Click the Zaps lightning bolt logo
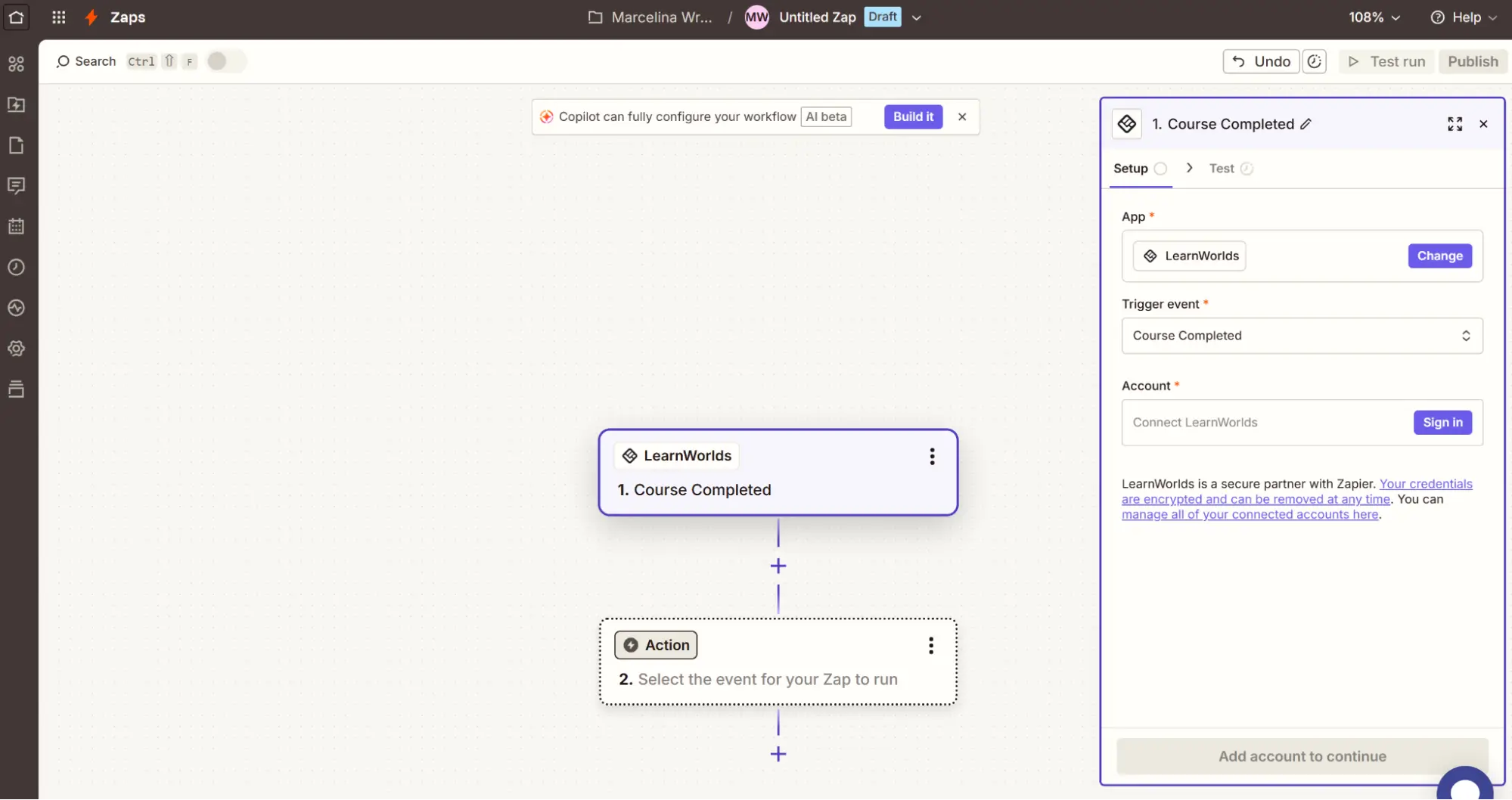 coord(92,17)
